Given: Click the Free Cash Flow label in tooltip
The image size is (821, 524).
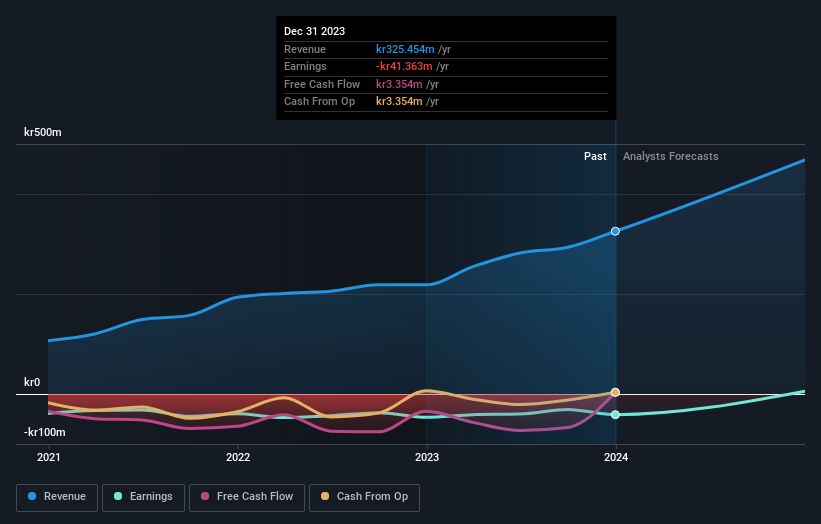Looking at the screenshot, I should pos(322,84).
